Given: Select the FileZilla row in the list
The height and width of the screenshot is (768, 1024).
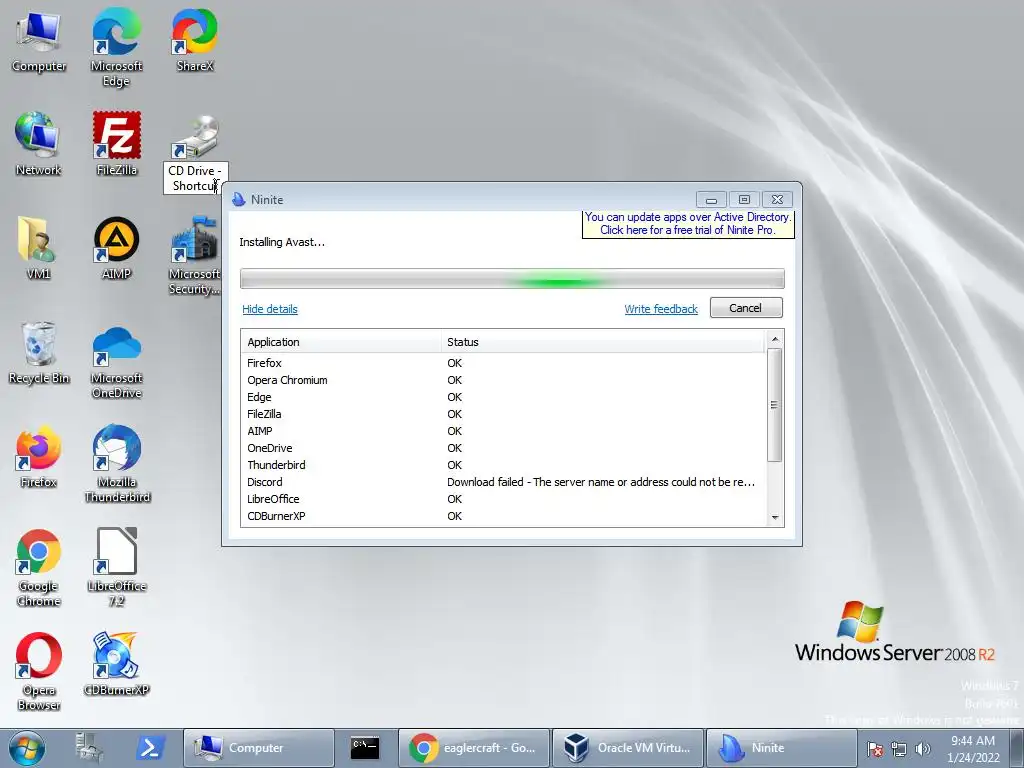Looking at the screenshot, I should pos(503,414).
